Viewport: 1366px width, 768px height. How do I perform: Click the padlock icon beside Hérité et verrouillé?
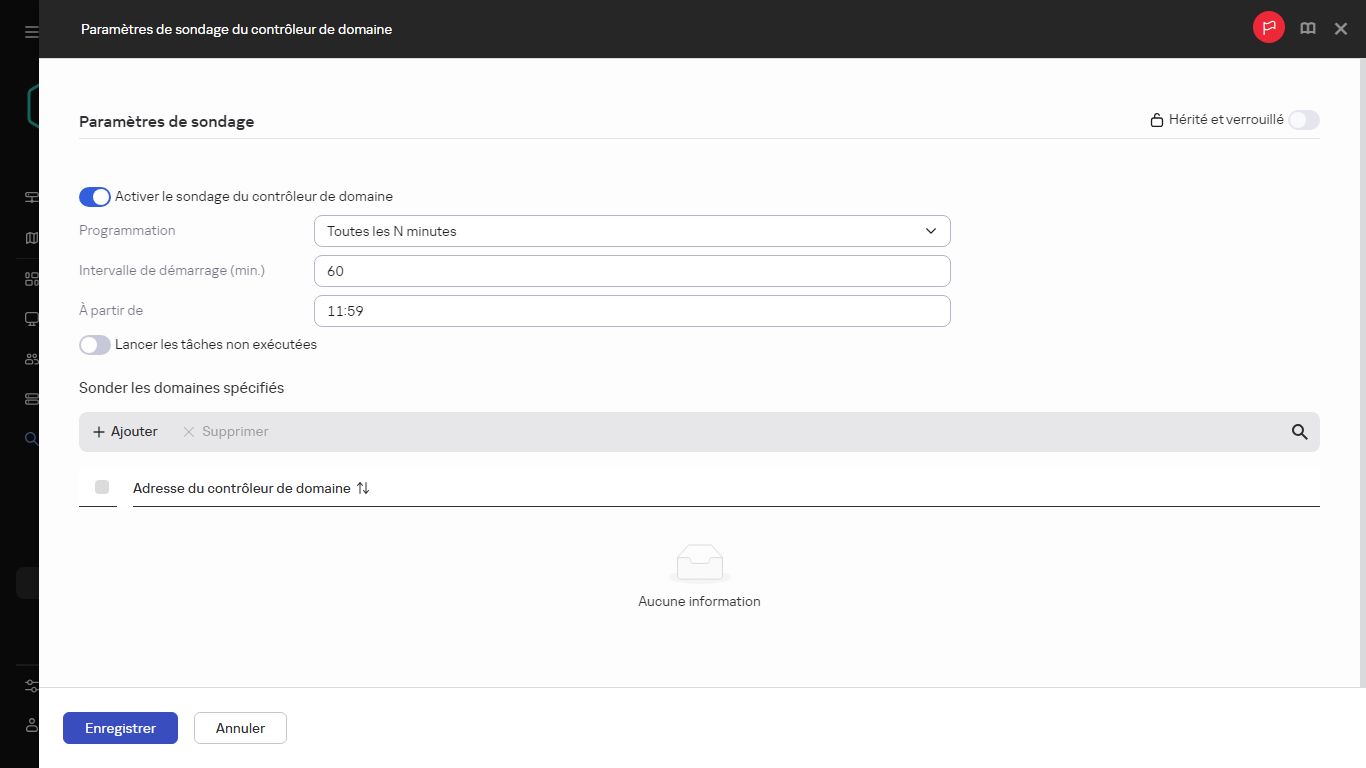coord(1156,120)
